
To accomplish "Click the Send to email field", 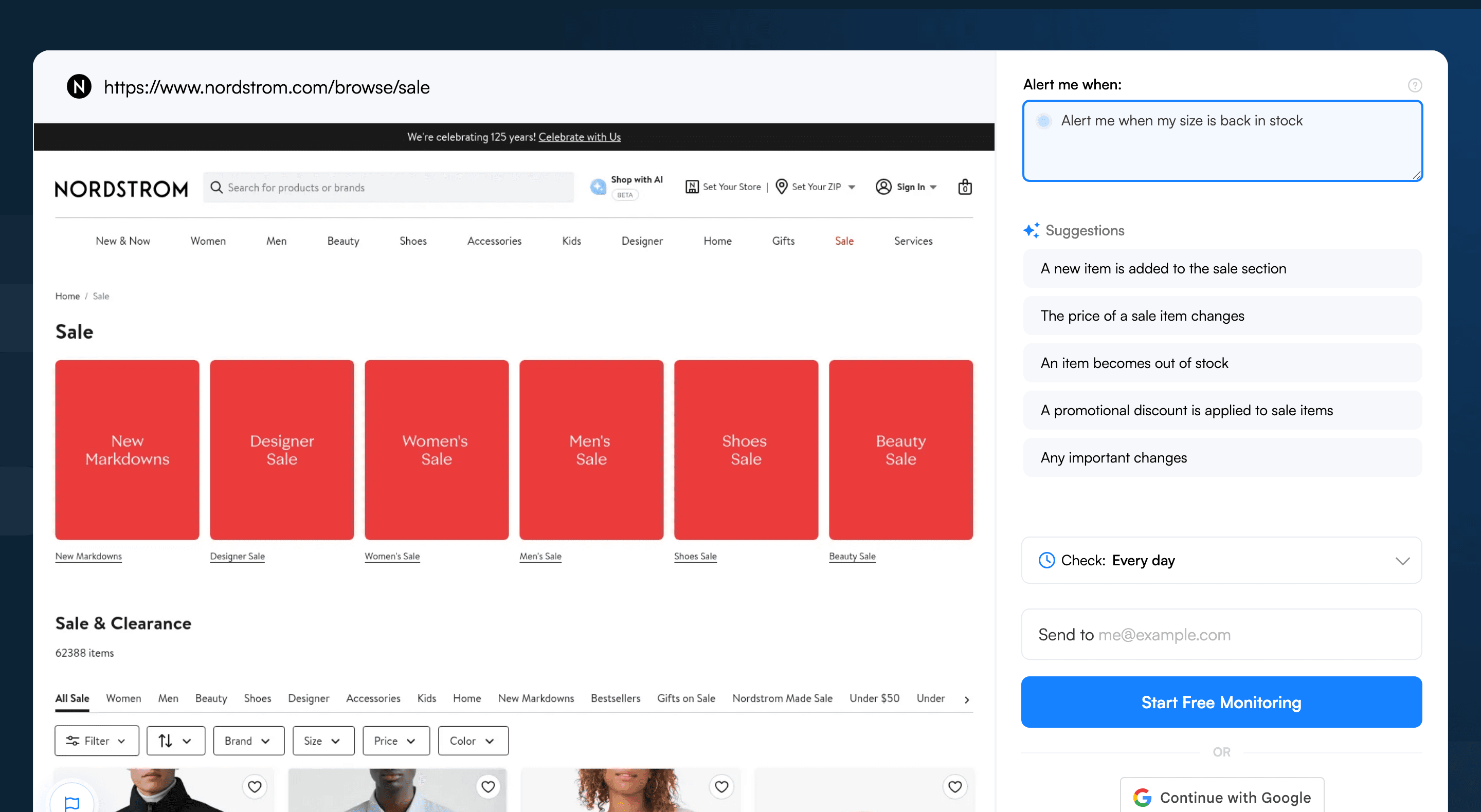I will pyautogui.click(x=1221, y=634).
